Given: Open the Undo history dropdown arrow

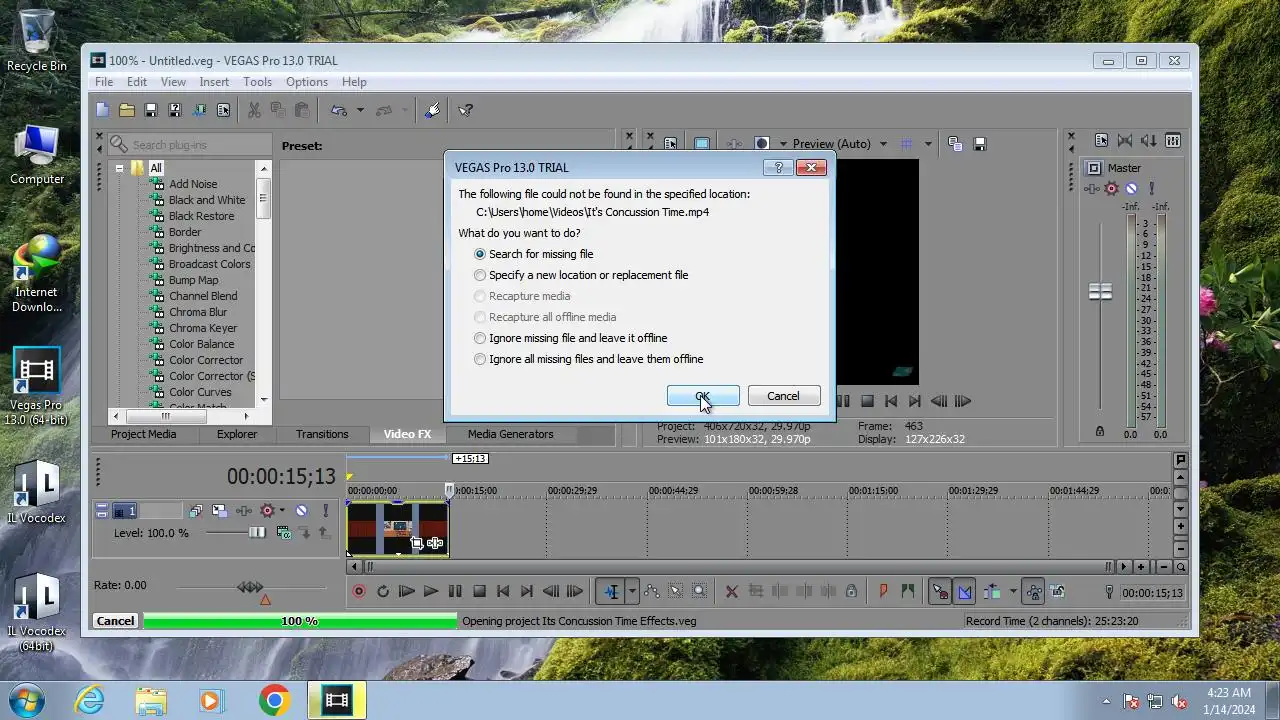Looking at the screenshot, I should (360, 110).
